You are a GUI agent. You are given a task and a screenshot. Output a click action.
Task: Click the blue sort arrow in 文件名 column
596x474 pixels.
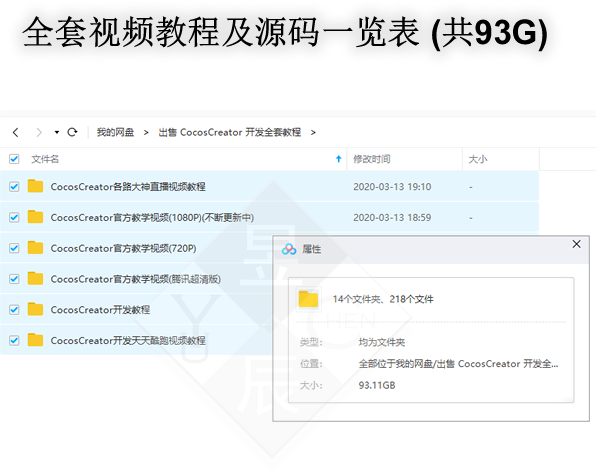[339, 159]
